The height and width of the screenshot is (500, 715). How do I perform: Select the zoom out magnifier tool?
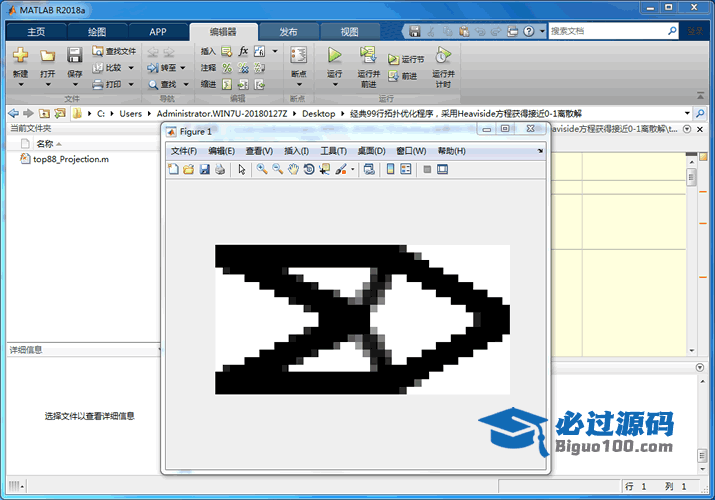click(277, 170)
